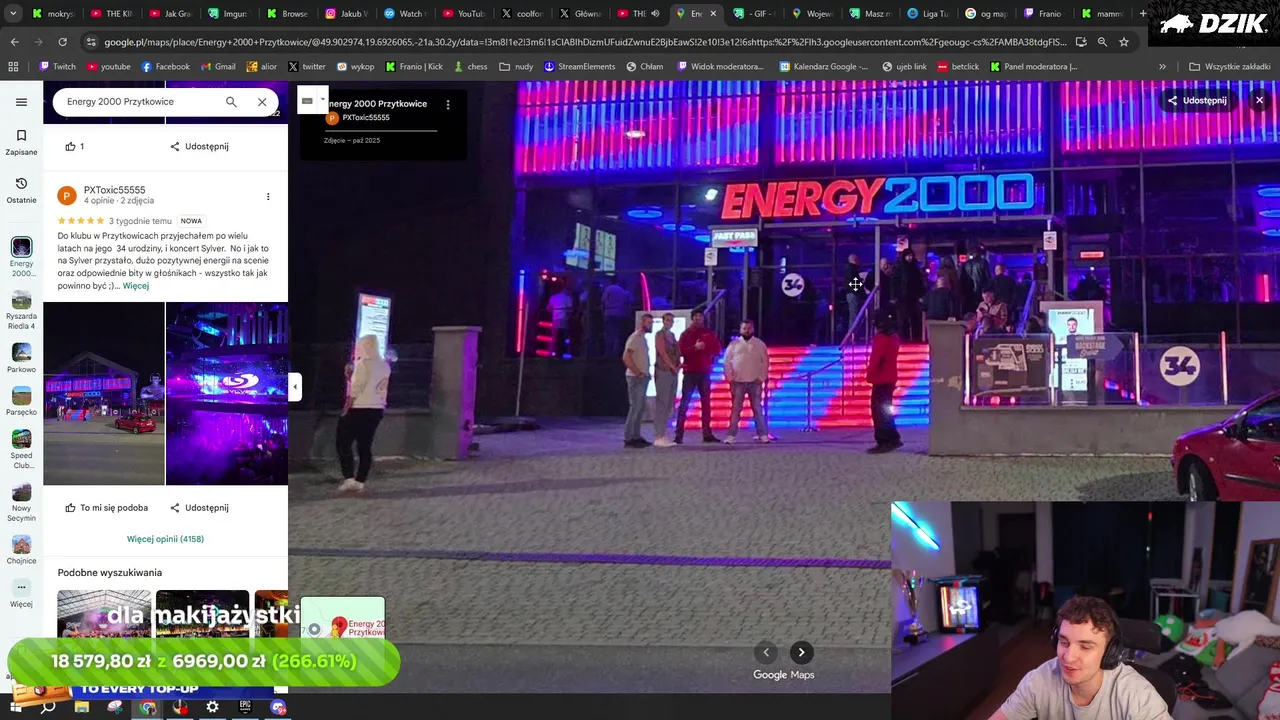This screenshot has width=1280, height=720.
Task: Open Chojnice recent item in sidebar
Action: (21, 549)
